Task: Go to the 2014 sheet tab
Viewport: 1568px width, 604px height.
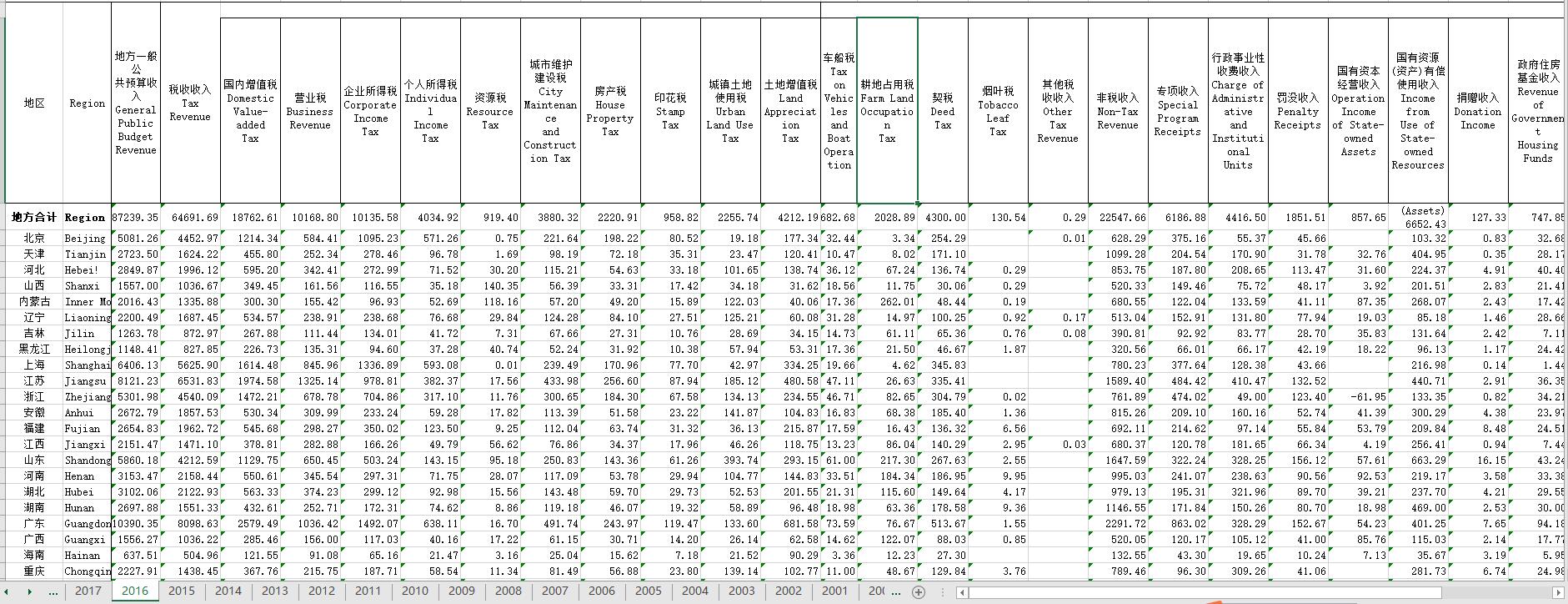Action: [x=228, y=591]
